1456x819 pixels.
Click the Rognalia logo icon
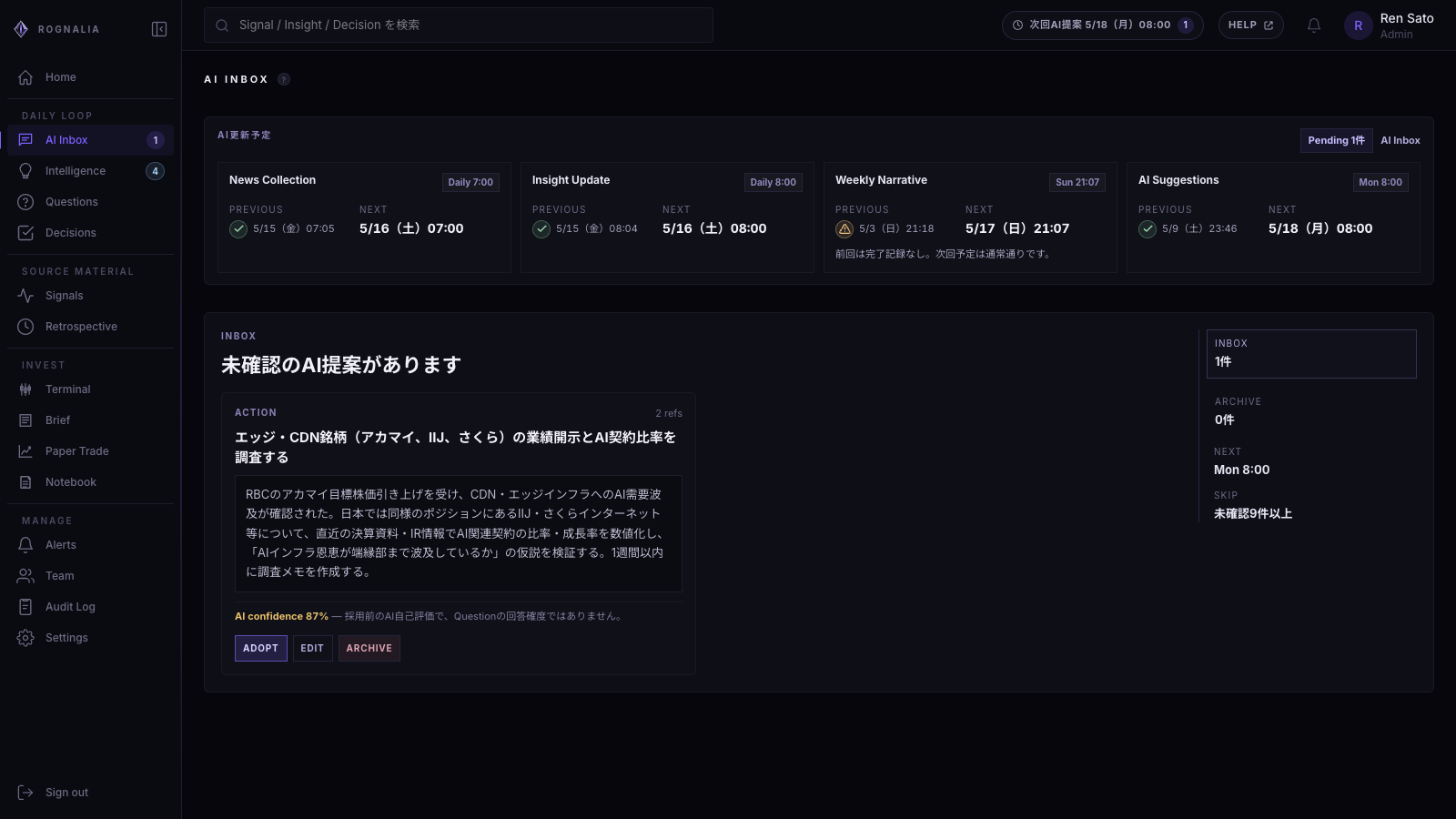pyautogui.click(x=21, y=29)
